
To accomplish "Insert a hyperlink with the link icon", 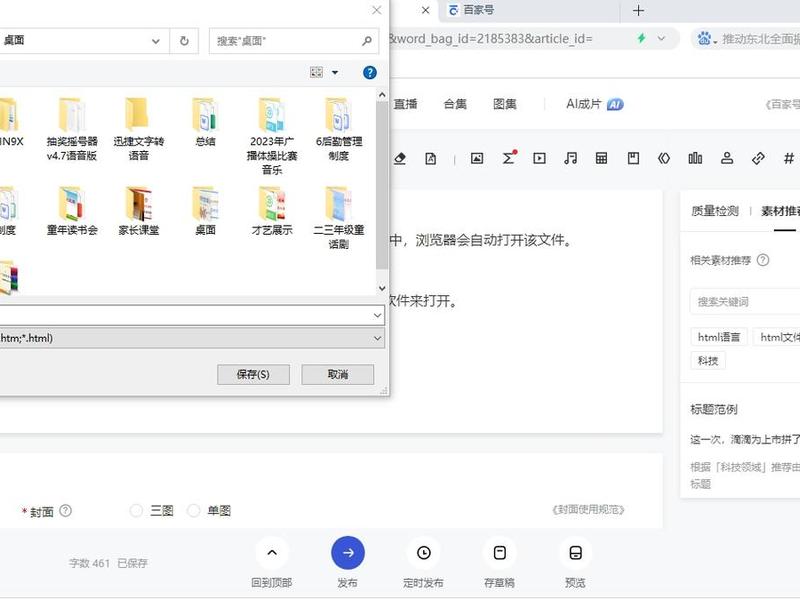I will click(x=758, y=159).
